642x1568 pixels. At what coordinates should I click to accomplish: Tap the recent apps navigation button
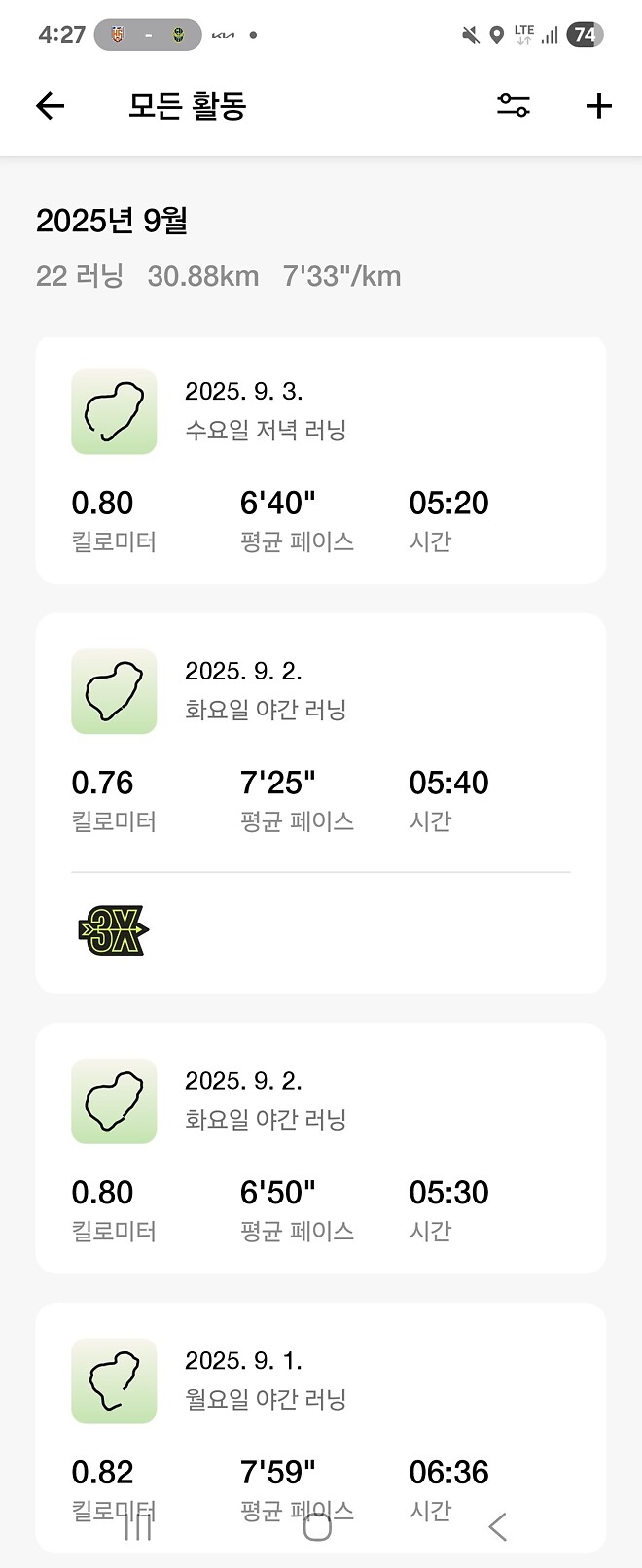click(x=136, y=1524)
